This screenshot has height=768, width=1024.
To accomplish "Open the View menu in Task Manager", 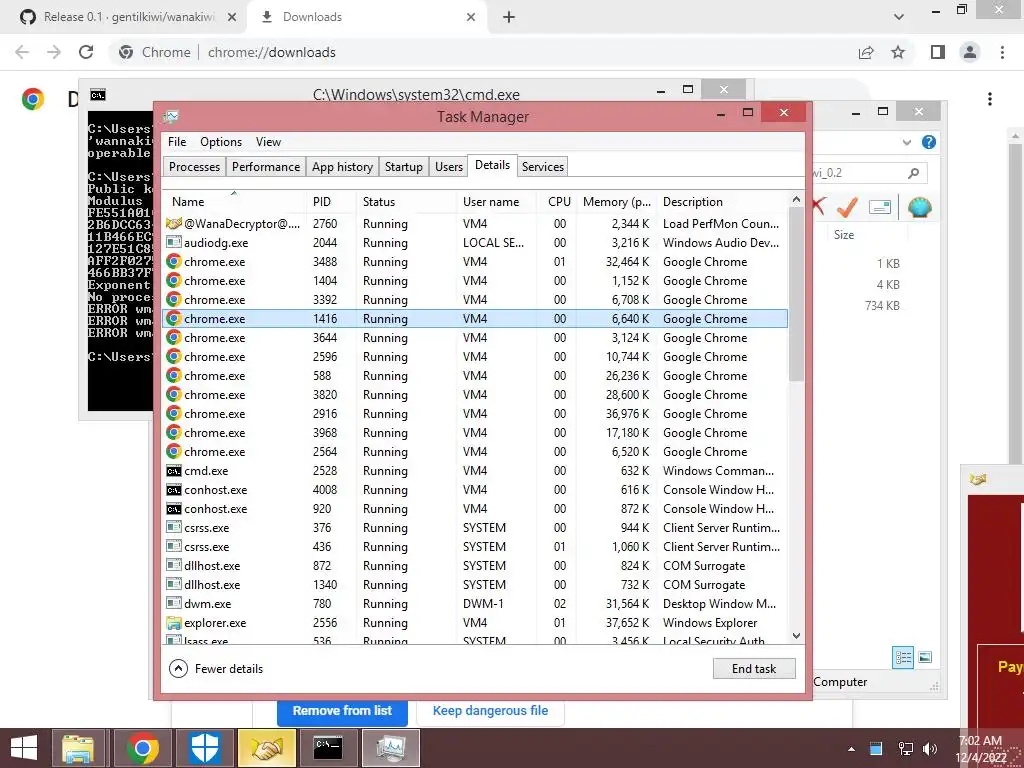I will [x=268, y=142].
